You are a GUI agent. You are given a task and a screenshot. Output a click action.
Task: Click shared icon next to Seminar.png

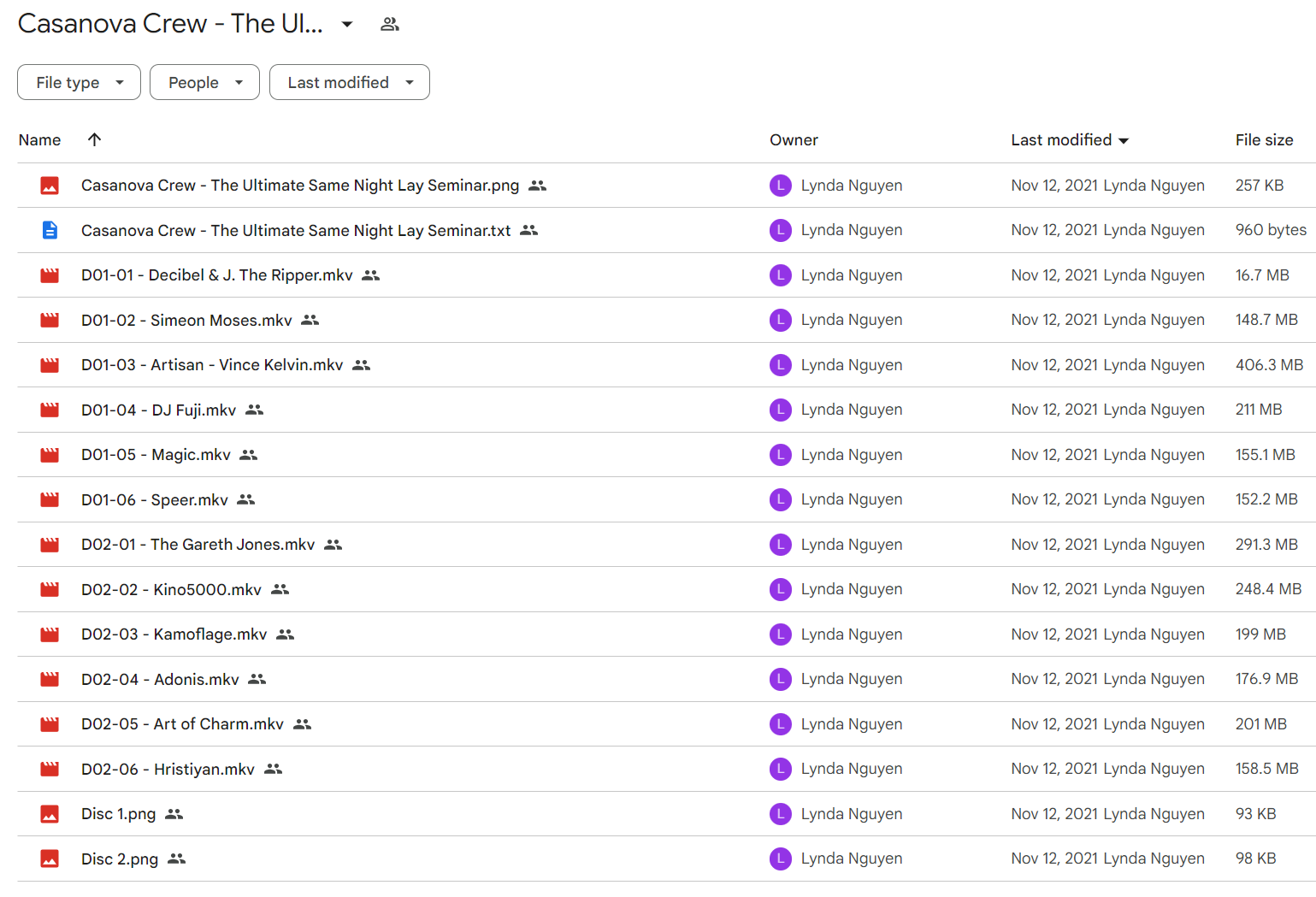tap(537, 186)
